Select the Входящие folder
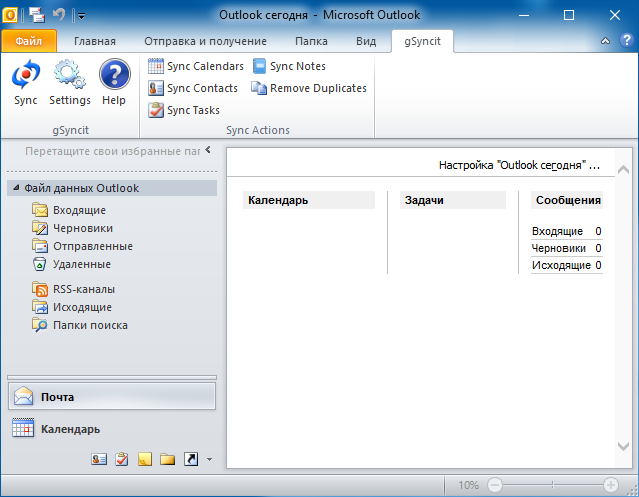The width and height of the screenshot is (639, 497). tap(79, 210)
